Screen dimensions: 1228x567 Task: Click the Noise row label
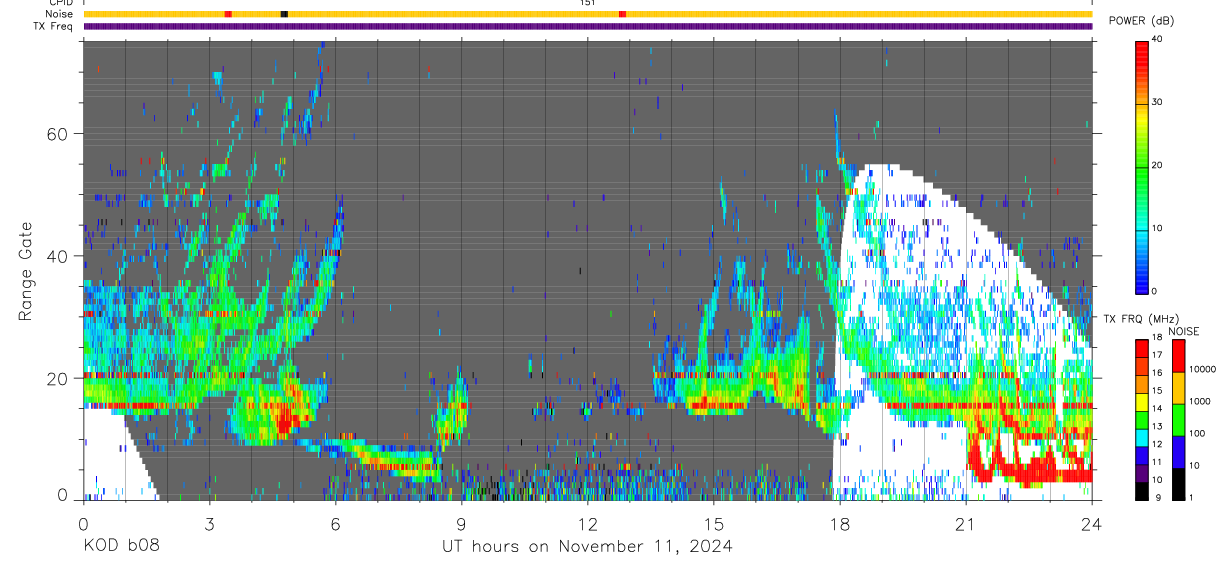(58, 14)
